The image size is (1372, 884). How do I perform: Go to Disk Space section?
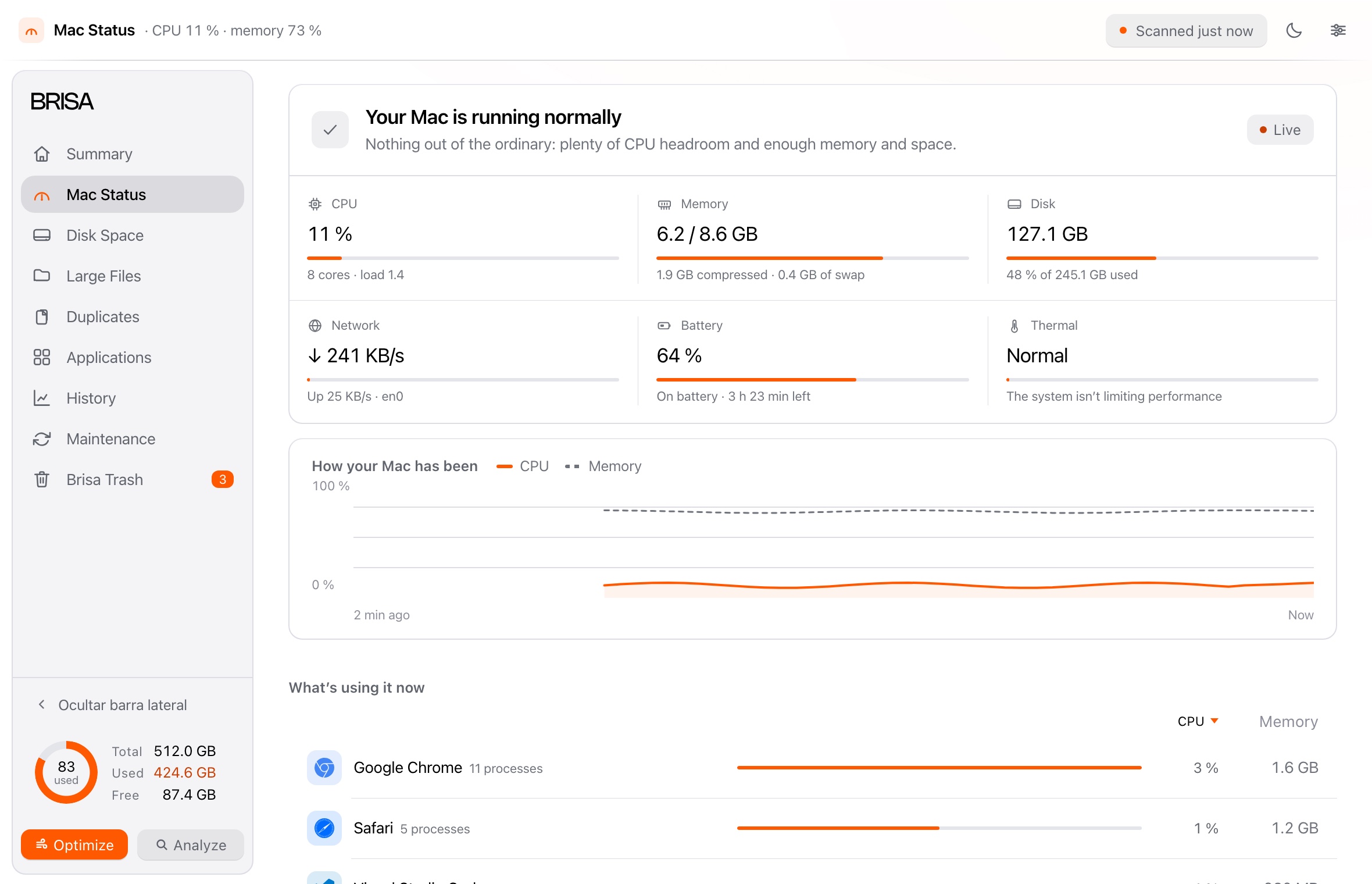pyautogui.click(x=133, y=236)
